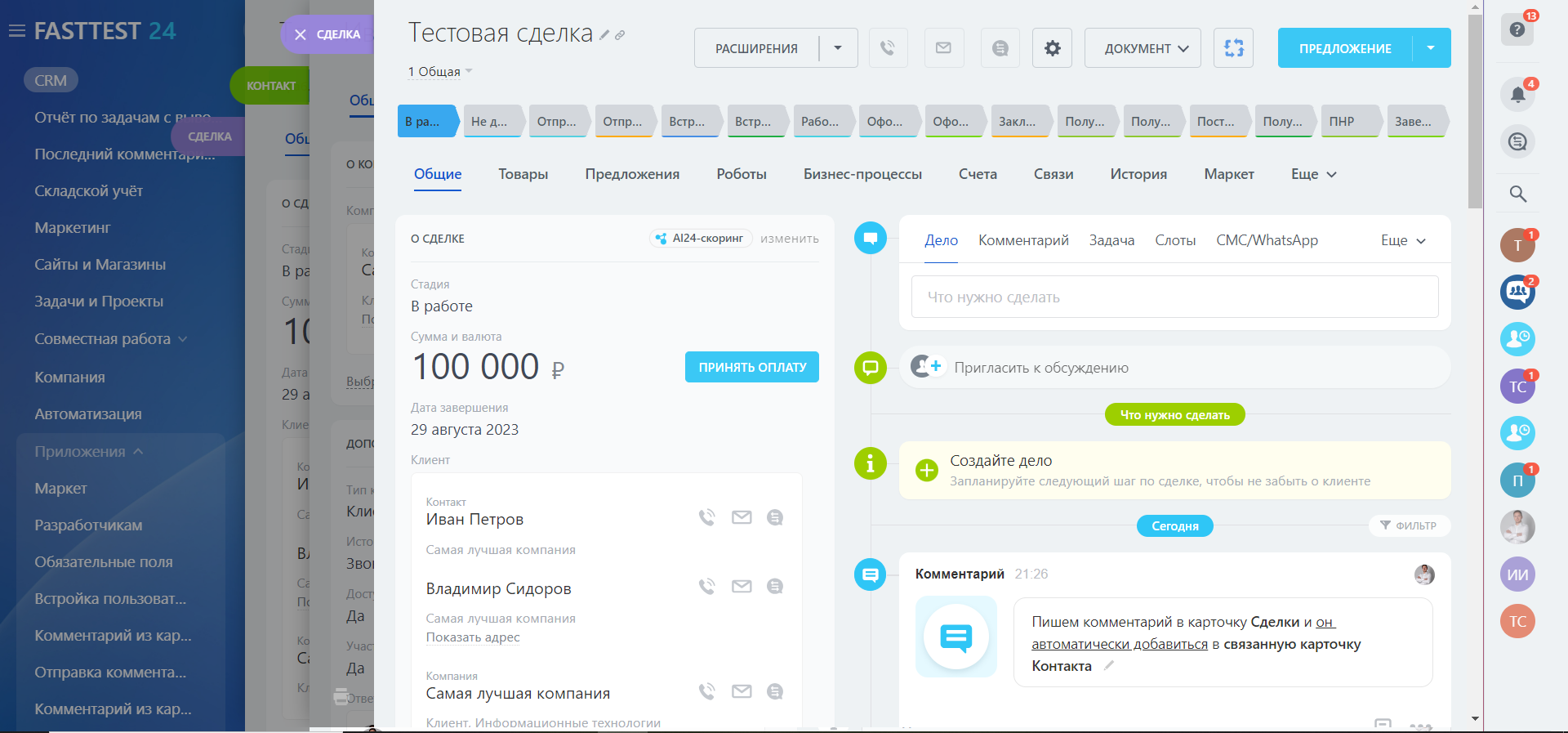The image size is (1568, 733).
Task: Edit the deal title with the pencil icon
Action: pos(604,35)
